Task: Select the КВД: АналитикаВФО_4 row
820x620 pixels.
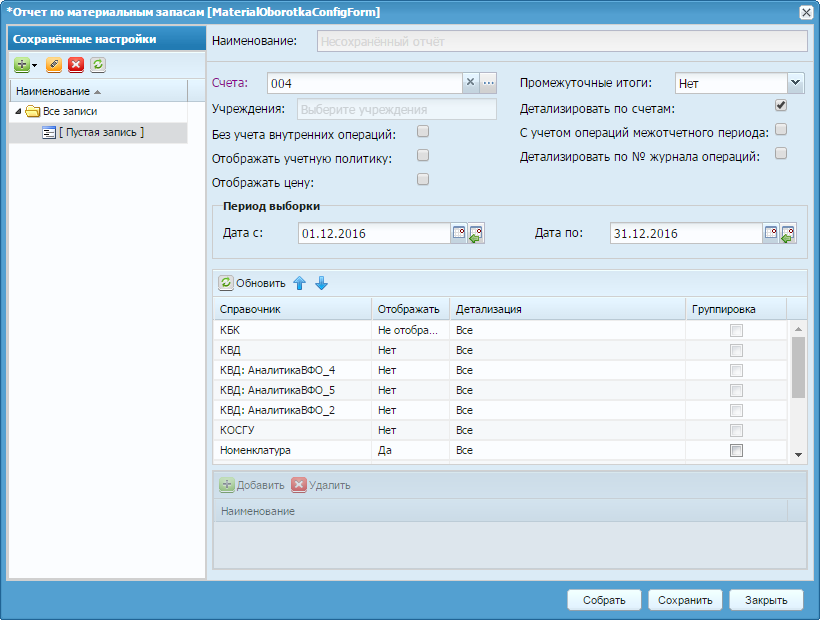Action: [500, 370]
